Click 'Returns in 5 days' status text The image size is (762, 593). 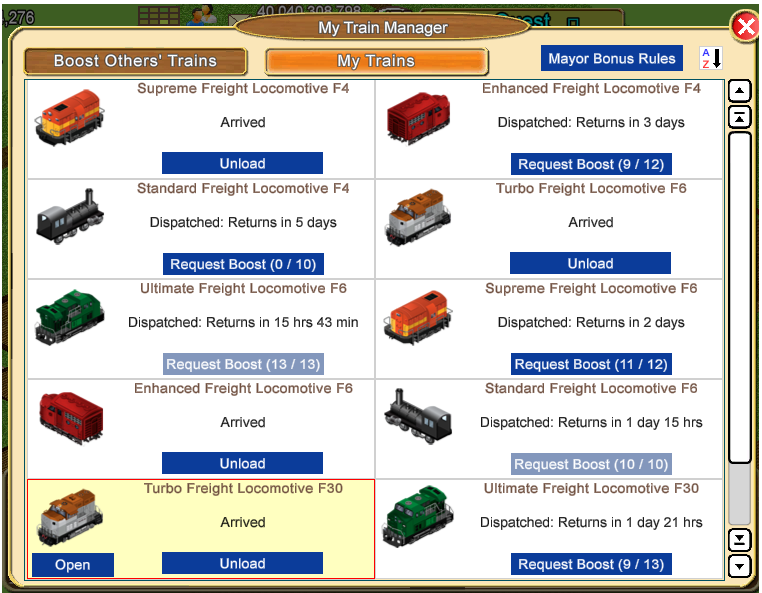(282, 223)
